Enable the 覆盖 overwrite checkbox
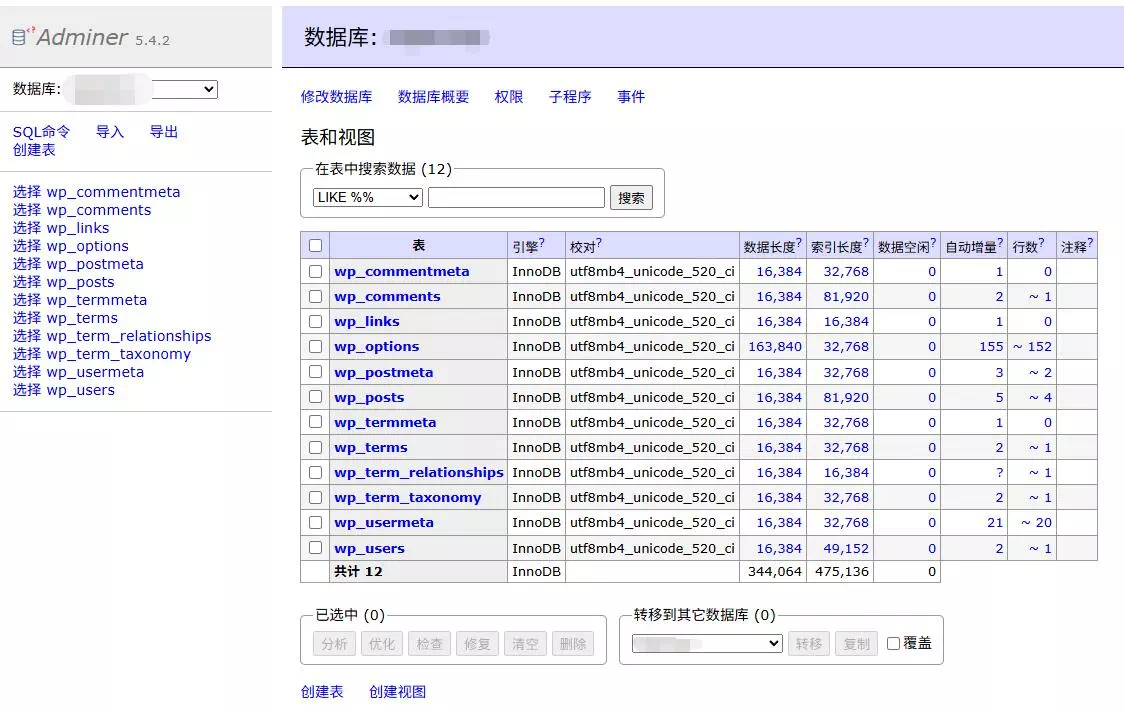Viewport: 1124px width, 712px height. click(892, 643)
